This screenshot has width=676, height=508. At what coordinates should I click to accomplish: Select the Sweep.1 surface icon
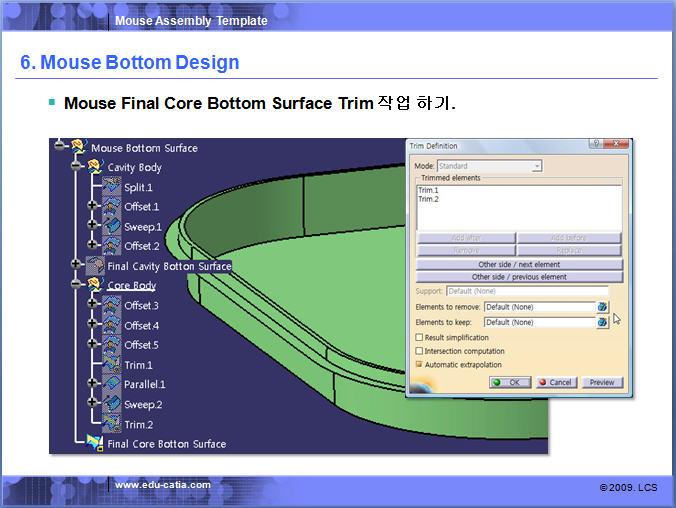click(112, 226)
